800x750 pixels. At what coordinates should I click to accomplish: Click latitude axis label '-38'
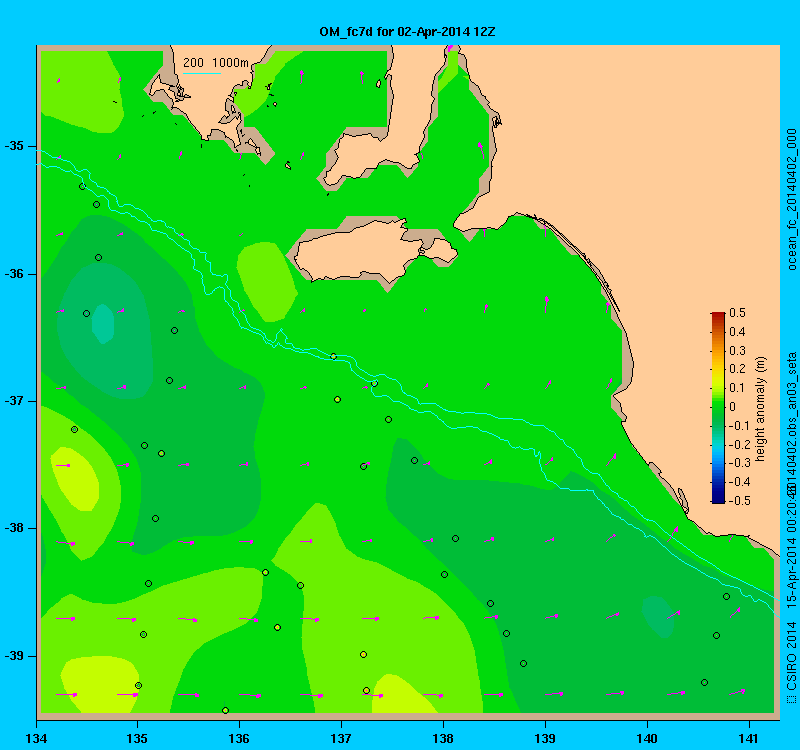14,528
